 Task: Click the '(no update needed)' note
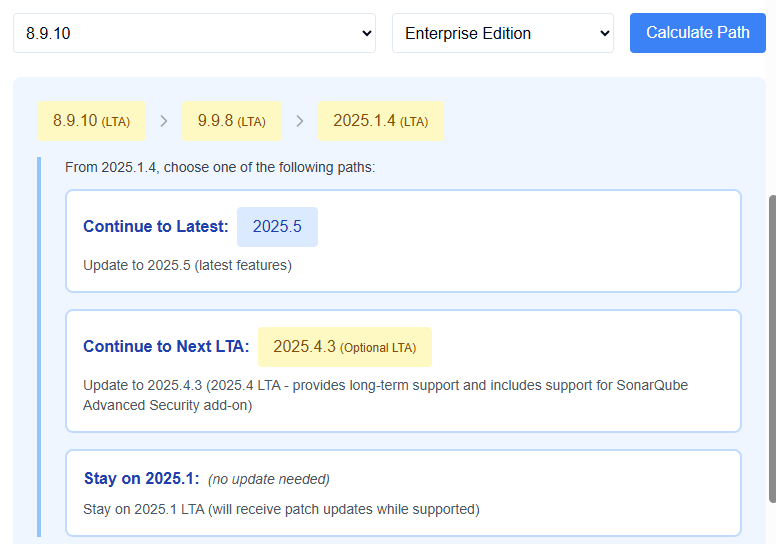(x=268, y=479)
